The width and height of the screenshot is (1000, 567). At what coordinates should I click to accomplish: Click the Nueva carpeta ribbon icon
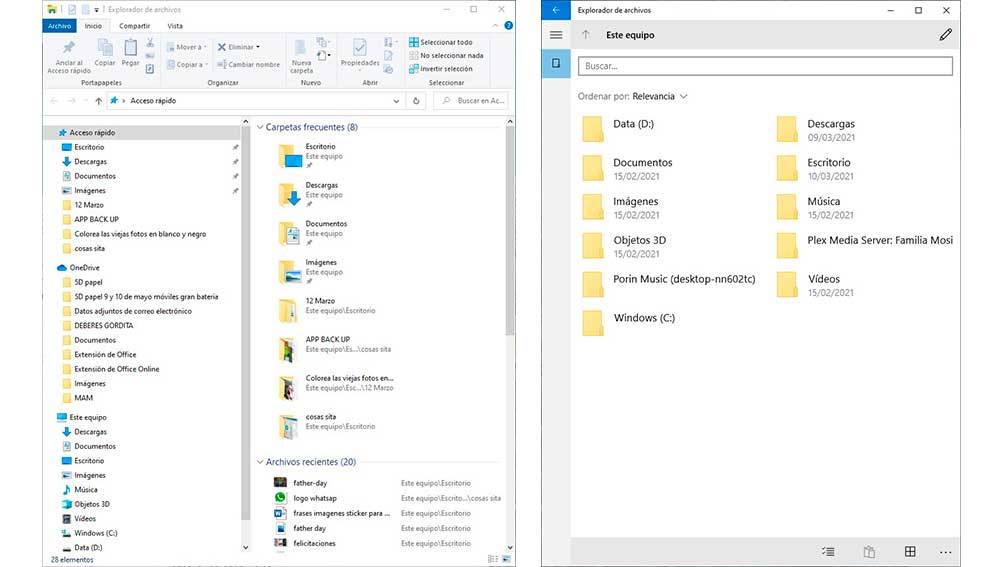click(301, 50)
